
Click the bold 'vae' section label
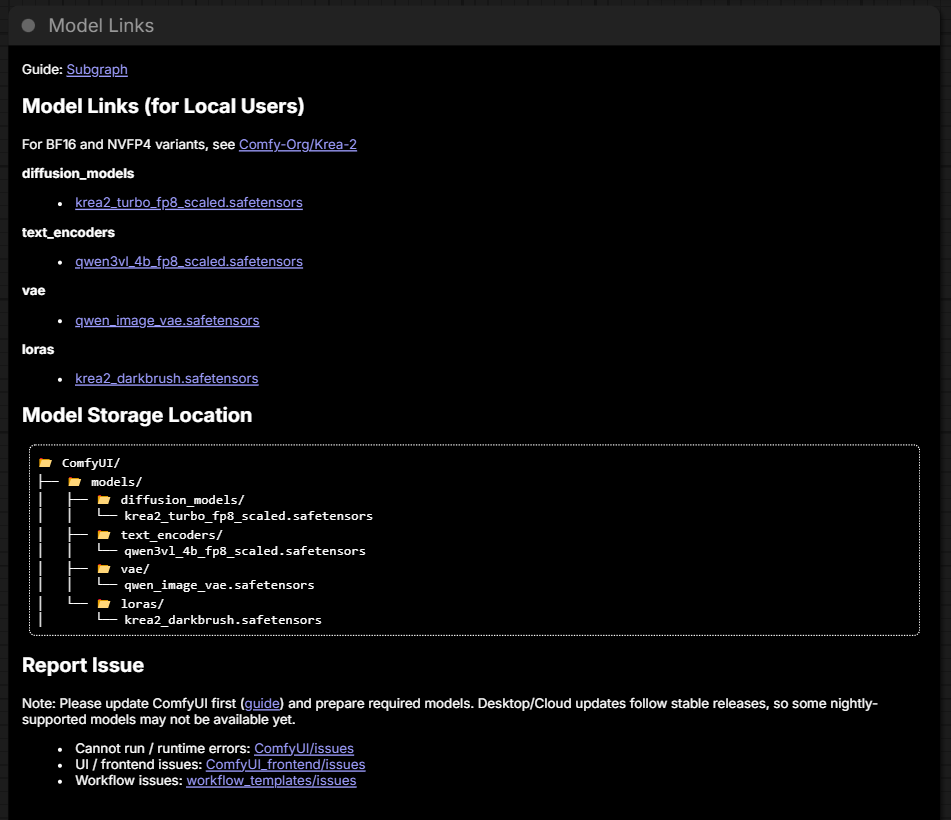33,291
